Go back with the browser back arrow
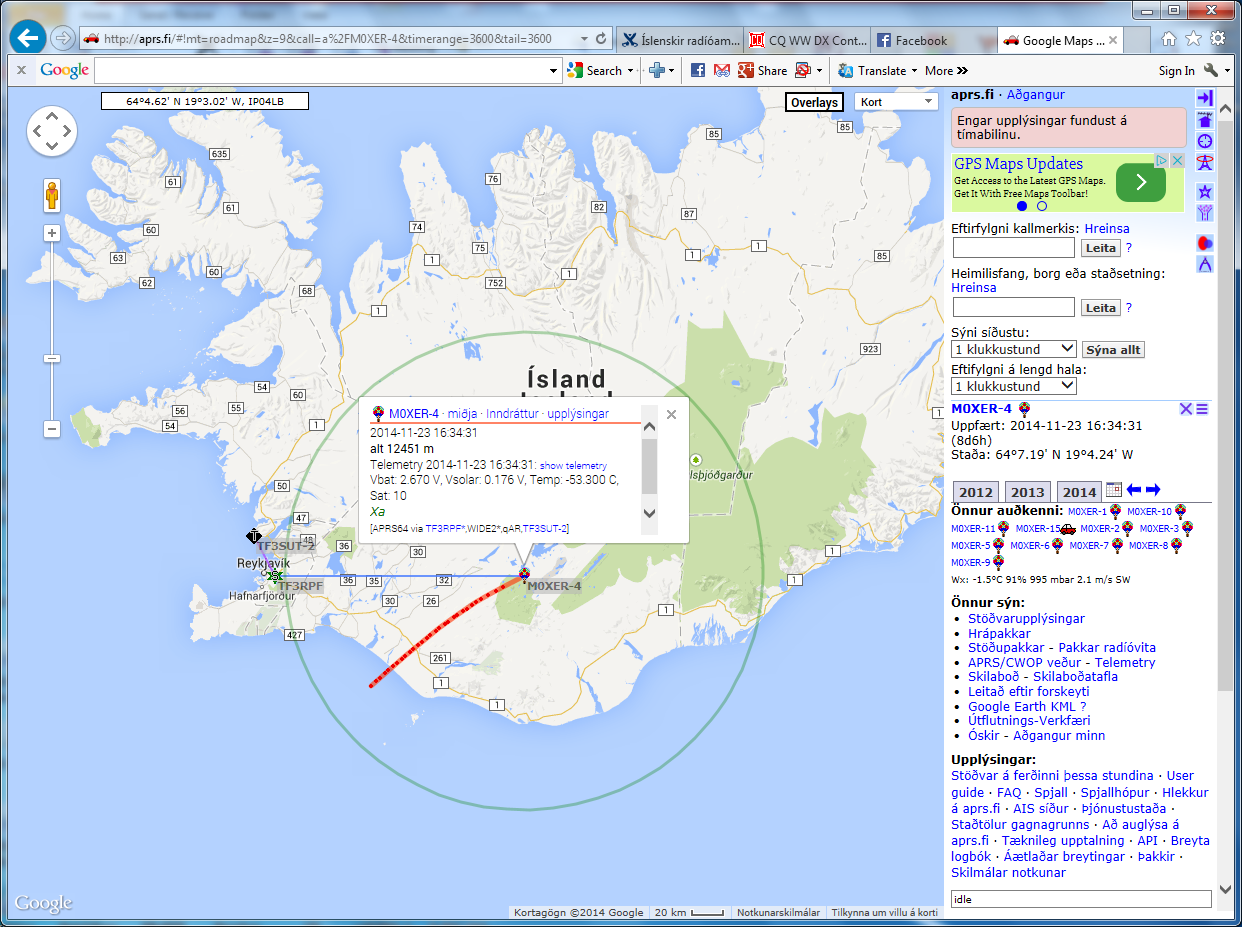This screenshot has width=1242, height=927. (28, 39)
